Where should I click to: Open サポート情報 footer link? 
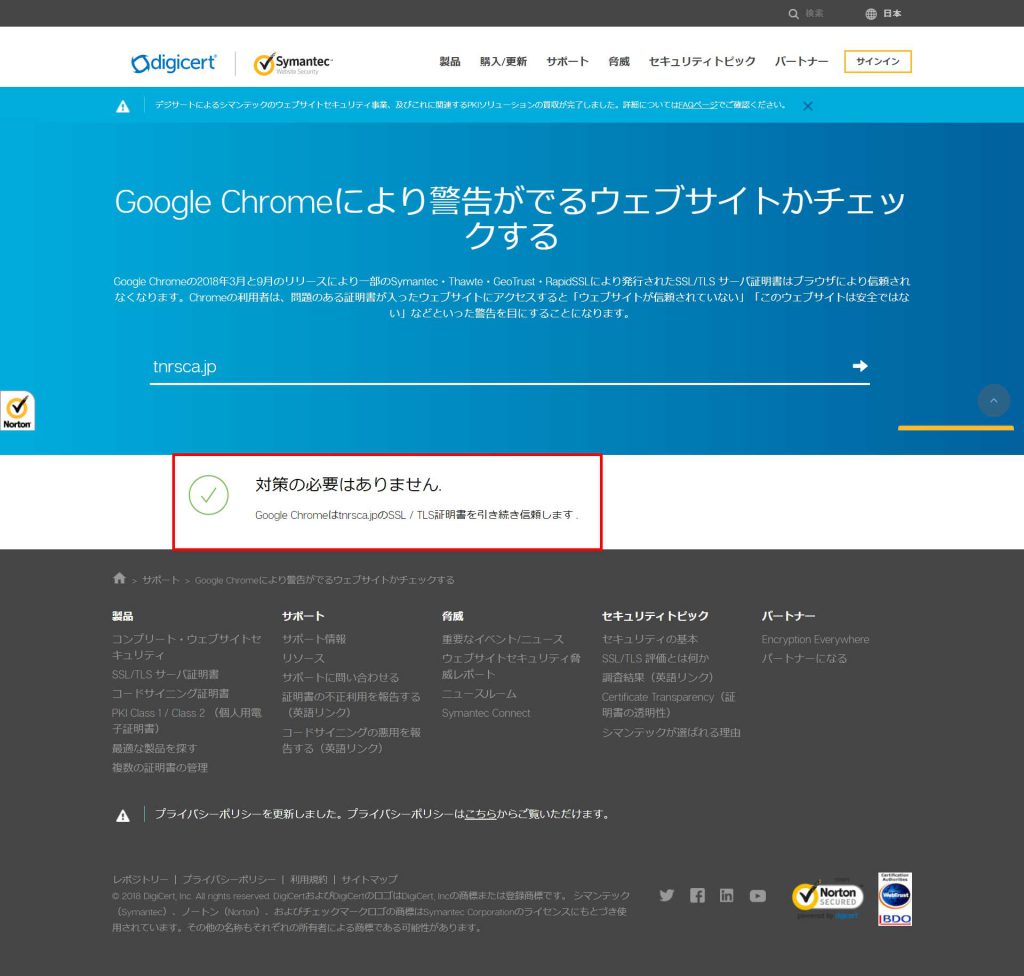coord(314,639)
